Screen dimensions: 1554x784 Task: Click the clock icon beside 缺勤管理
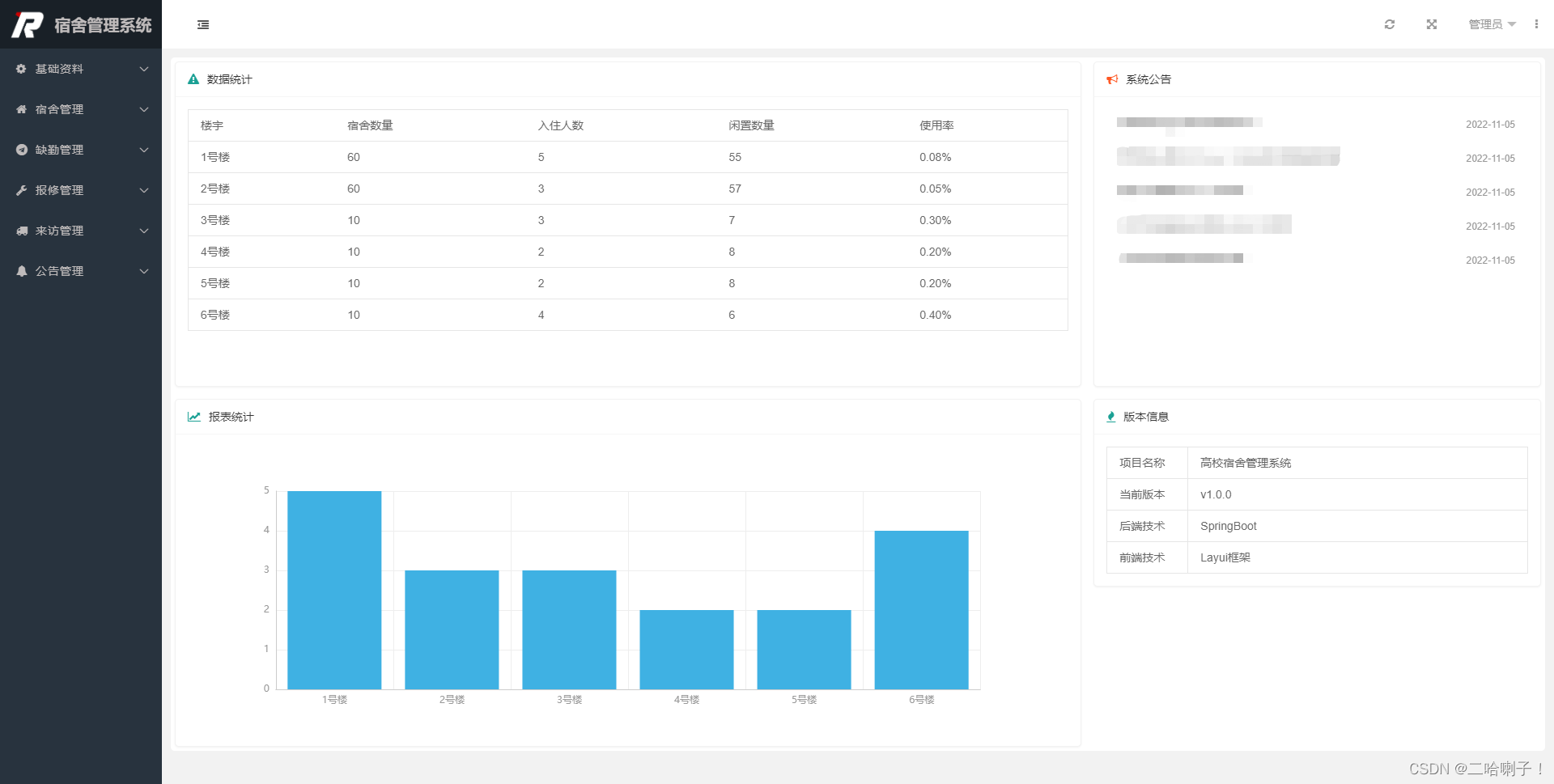point(22,150)
